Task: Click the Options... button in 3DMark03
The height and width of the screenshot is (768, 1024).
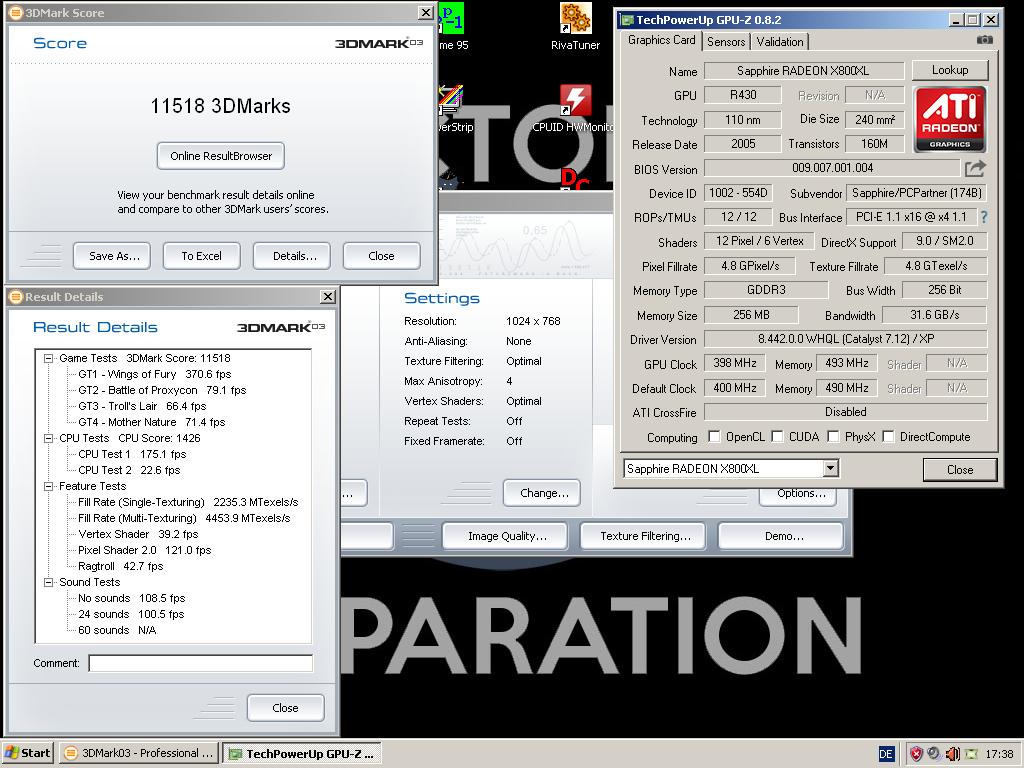Action: (x=798, y=495)
